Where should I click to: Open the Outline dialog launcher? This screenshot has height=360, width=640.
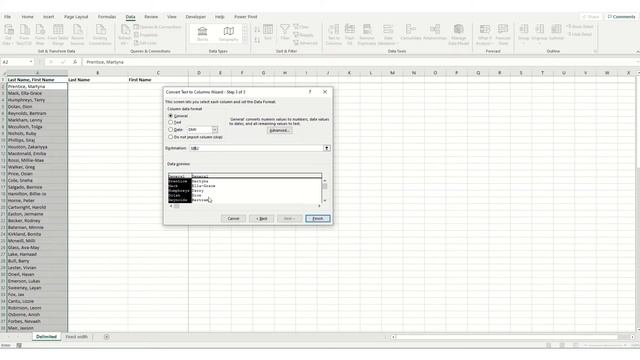point(596,51)
